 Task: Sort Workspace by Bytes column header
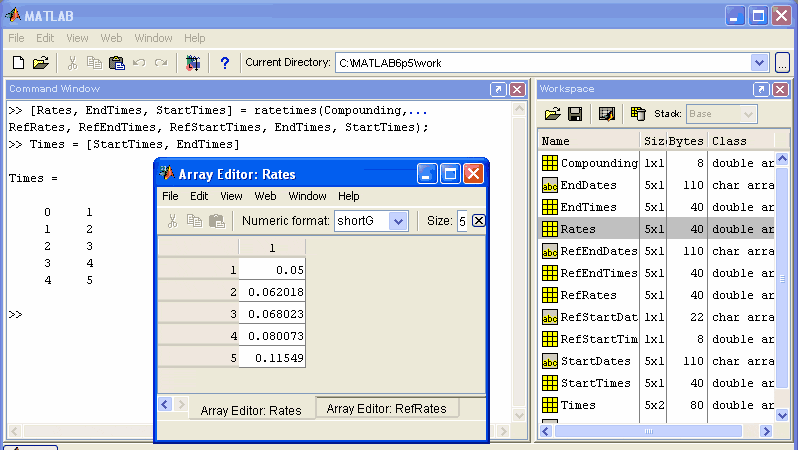click(686, 141)
